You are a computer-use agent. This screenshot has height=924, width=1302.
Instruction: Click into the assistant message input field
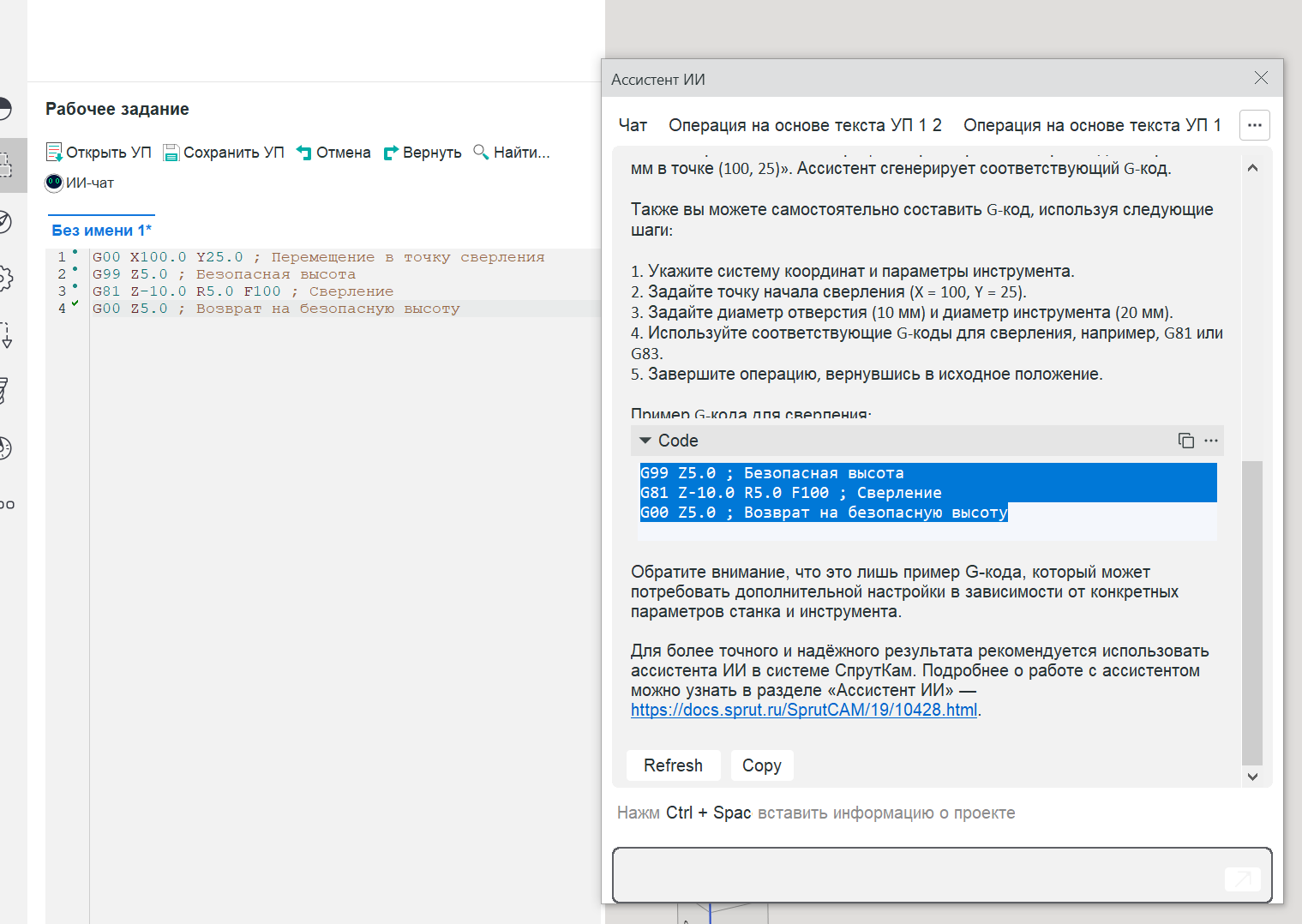917,874
